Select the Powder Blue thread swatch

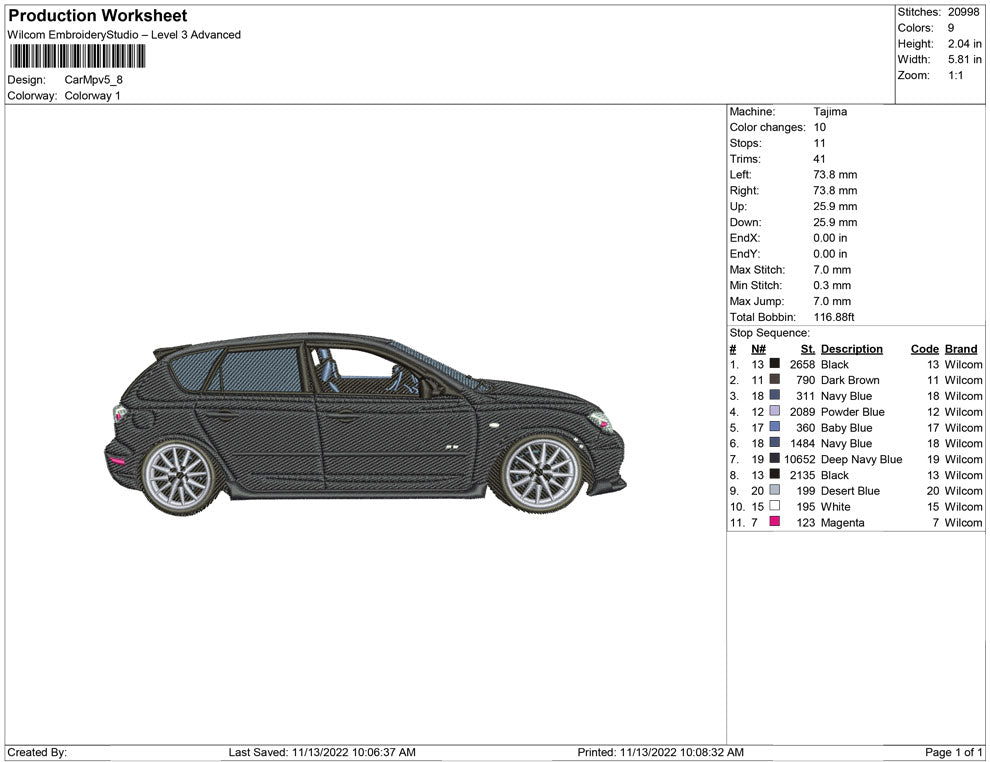pos(774,412)
